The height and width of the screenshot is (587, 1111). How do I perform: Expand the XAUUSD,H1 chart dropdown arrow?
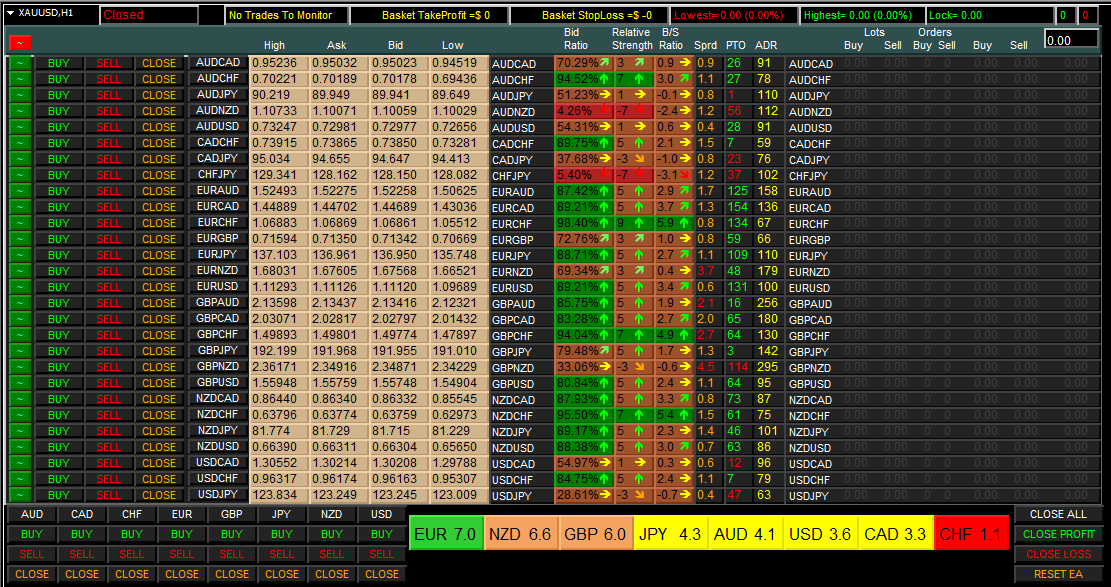coord(10,13)
